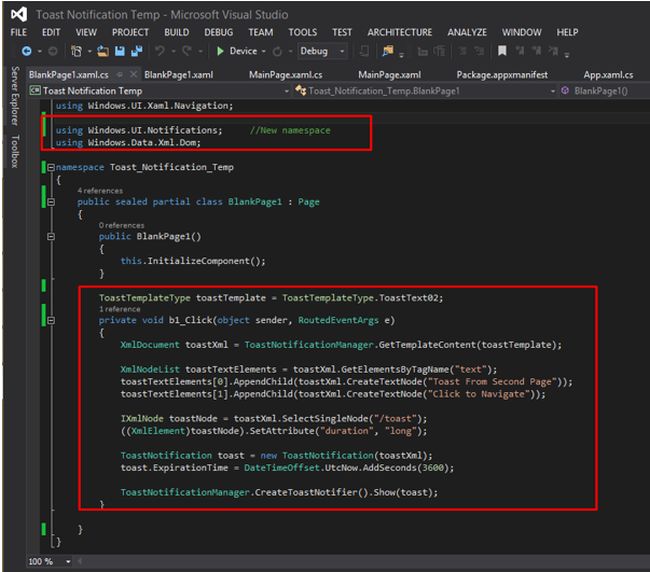Open the Debug configuration dropdown
650x572 pixels.
[322, 51]
